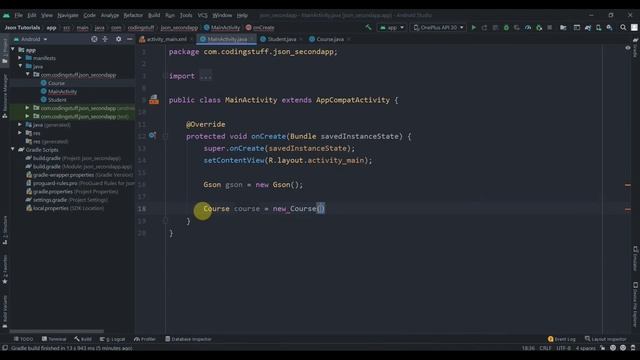Screen dimensions: 640x360
Task: Switch to the Course.java tab
Action: coord(330,39)
